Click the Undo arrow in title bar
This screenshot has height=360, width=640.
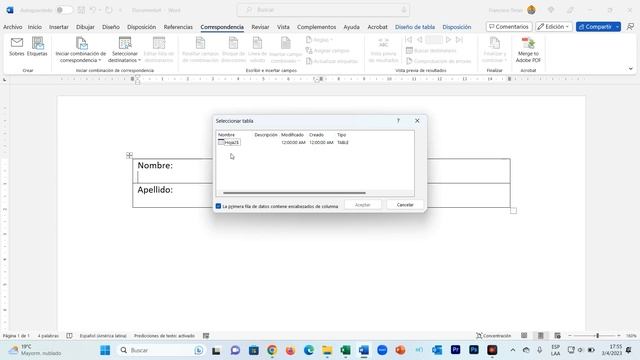point(93,10)
